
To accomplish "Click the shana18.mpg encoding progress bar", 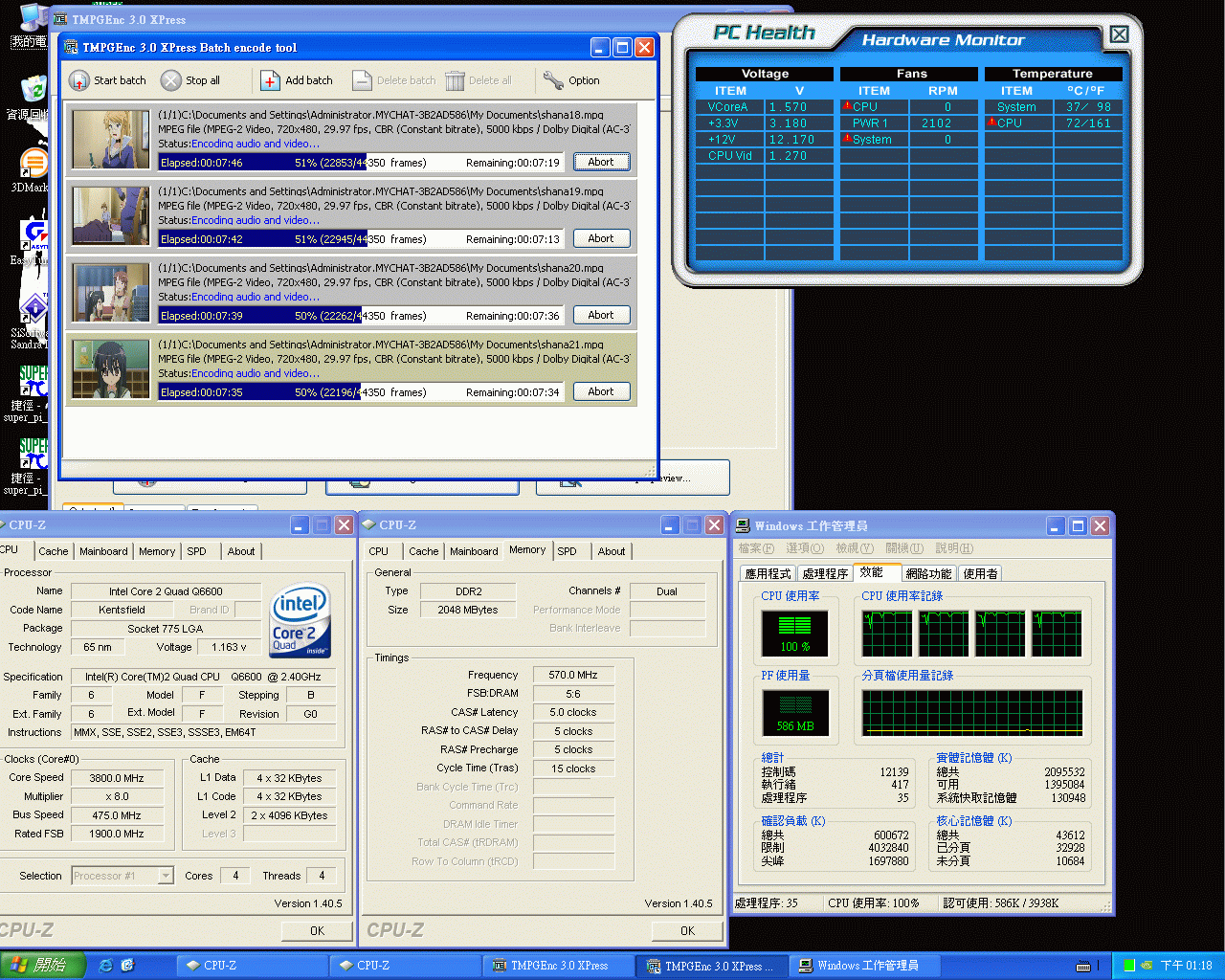I will click(x=360, y=163).
